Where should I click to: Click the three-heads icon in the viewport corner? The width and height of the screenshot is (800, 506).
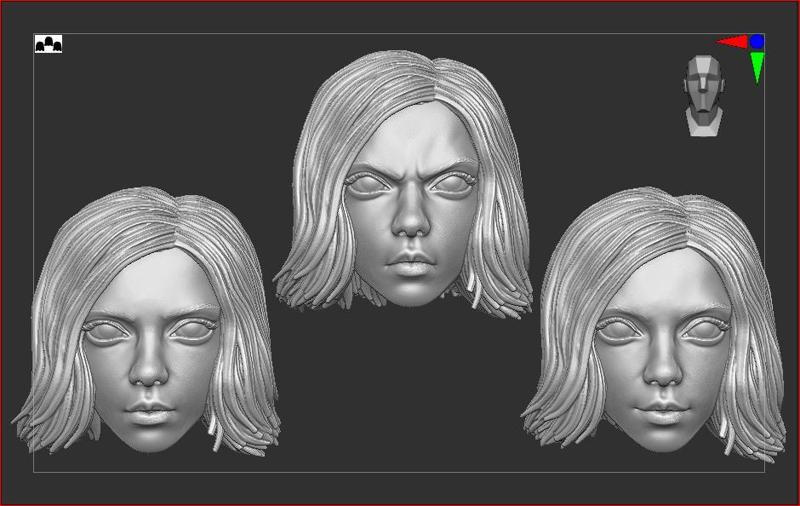pyautogui.click(x=48, y=44)
